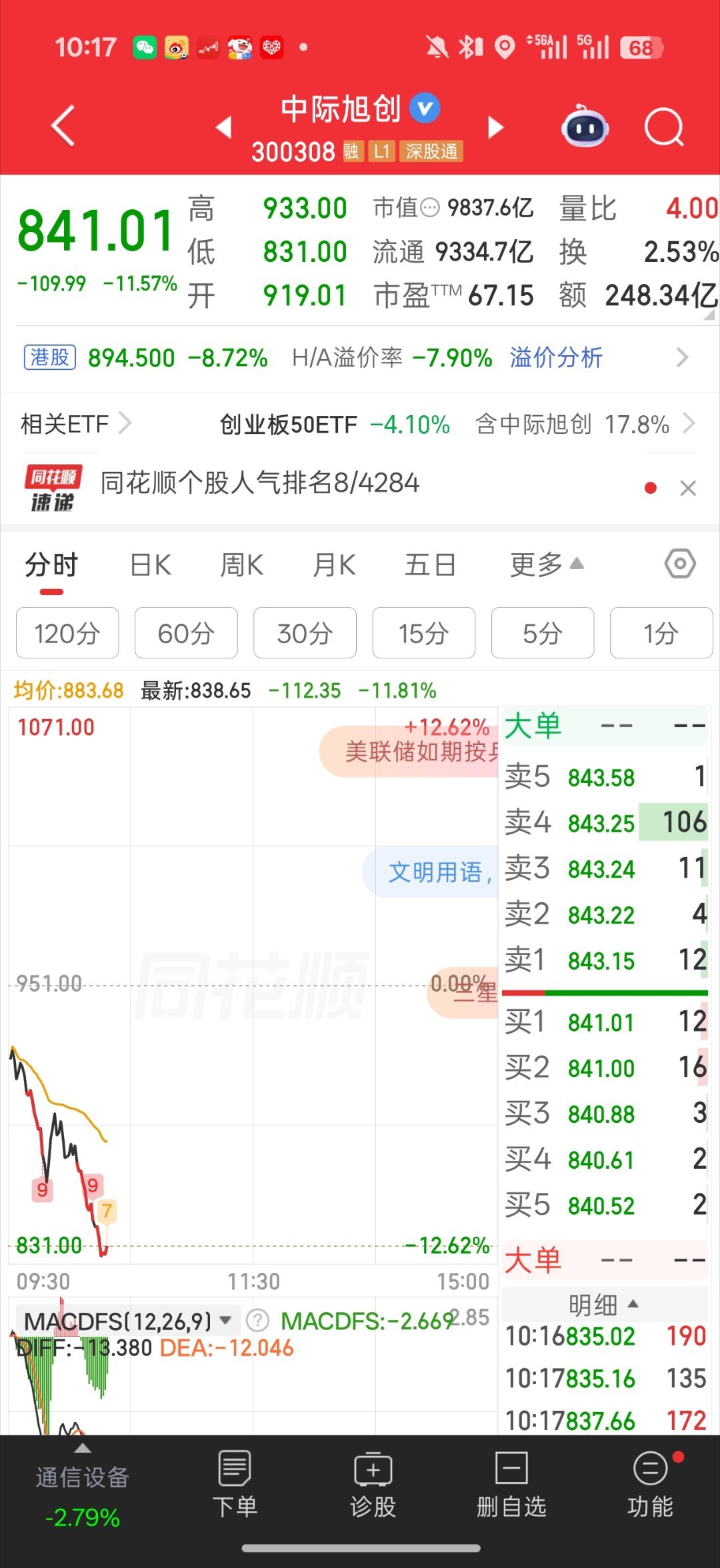Open the search magnifier icon
Screen dimensions: 720x1568
665,126
